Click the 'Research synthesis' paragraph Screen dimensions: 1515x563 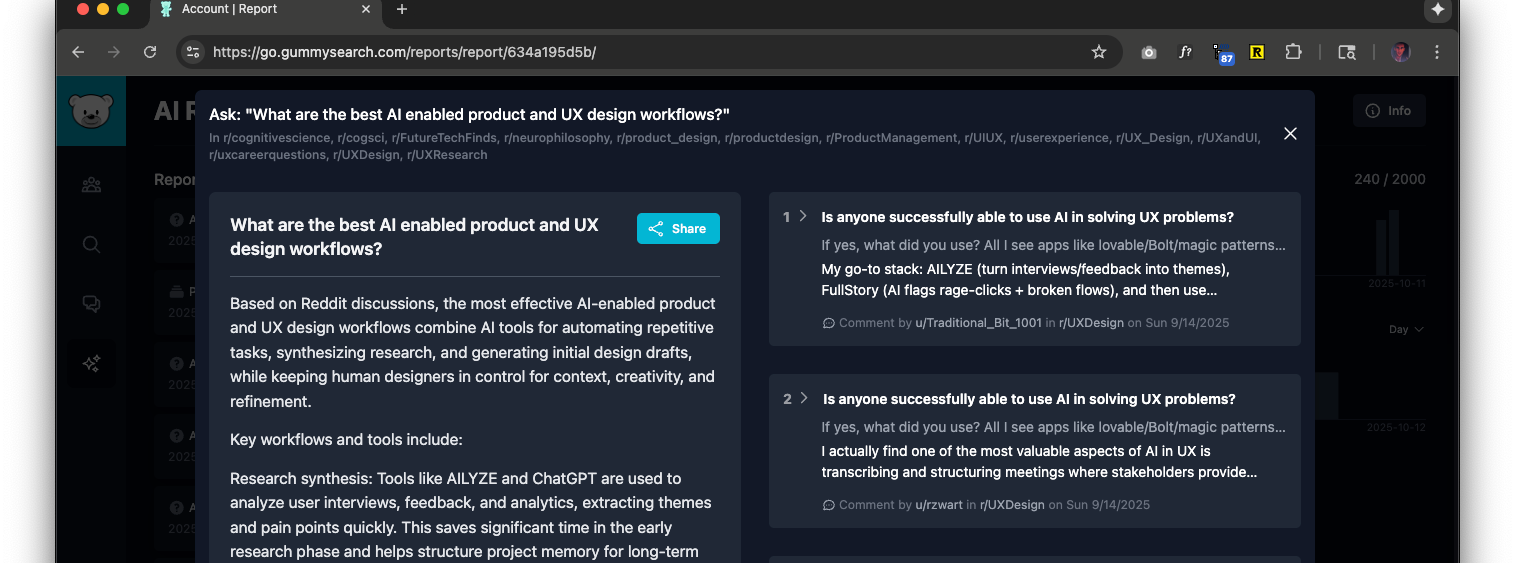tap(471, 515)
